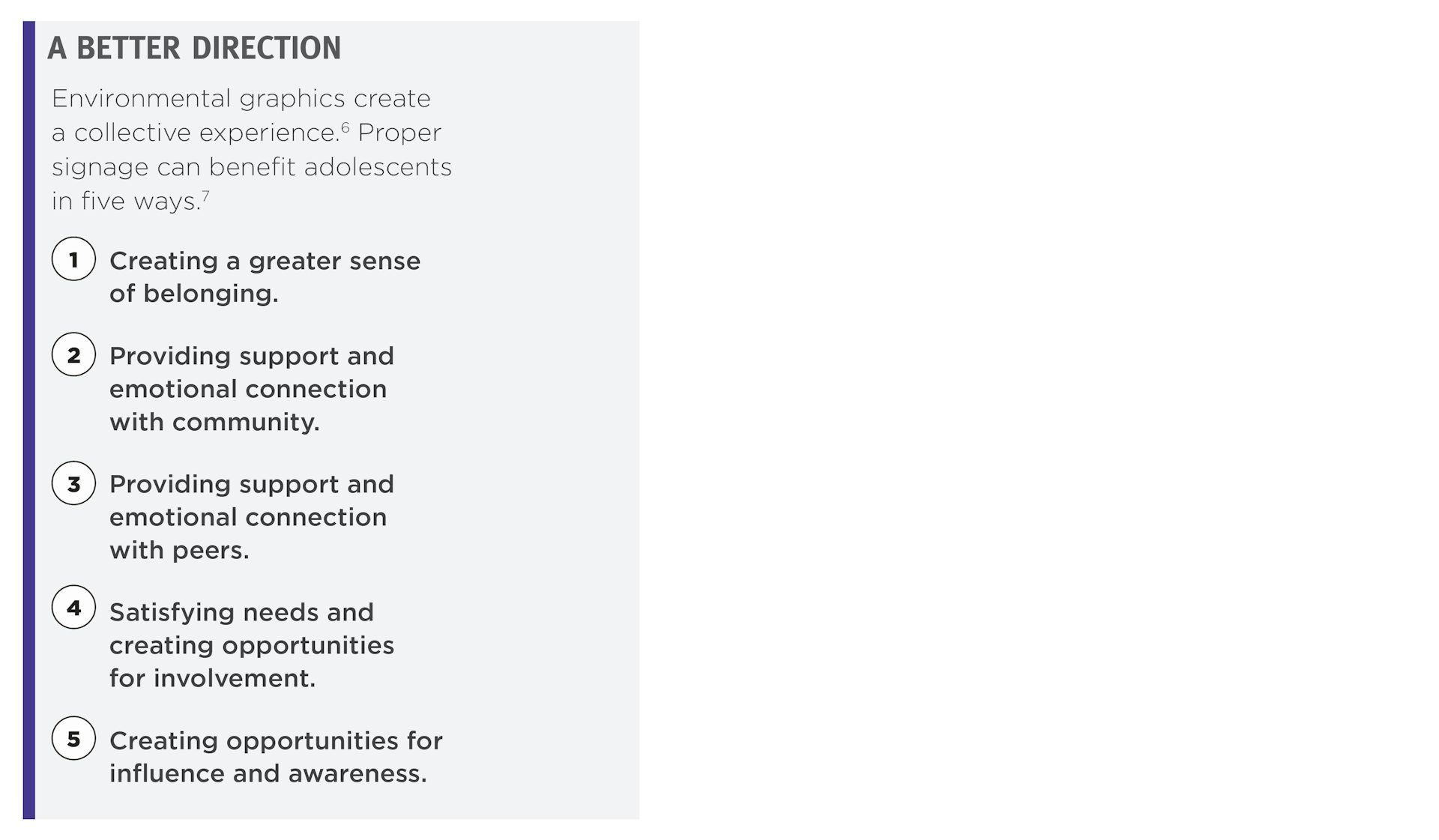
Task: Click 'signage can benefit adolescents' line
Action: [x=252, y=167]
